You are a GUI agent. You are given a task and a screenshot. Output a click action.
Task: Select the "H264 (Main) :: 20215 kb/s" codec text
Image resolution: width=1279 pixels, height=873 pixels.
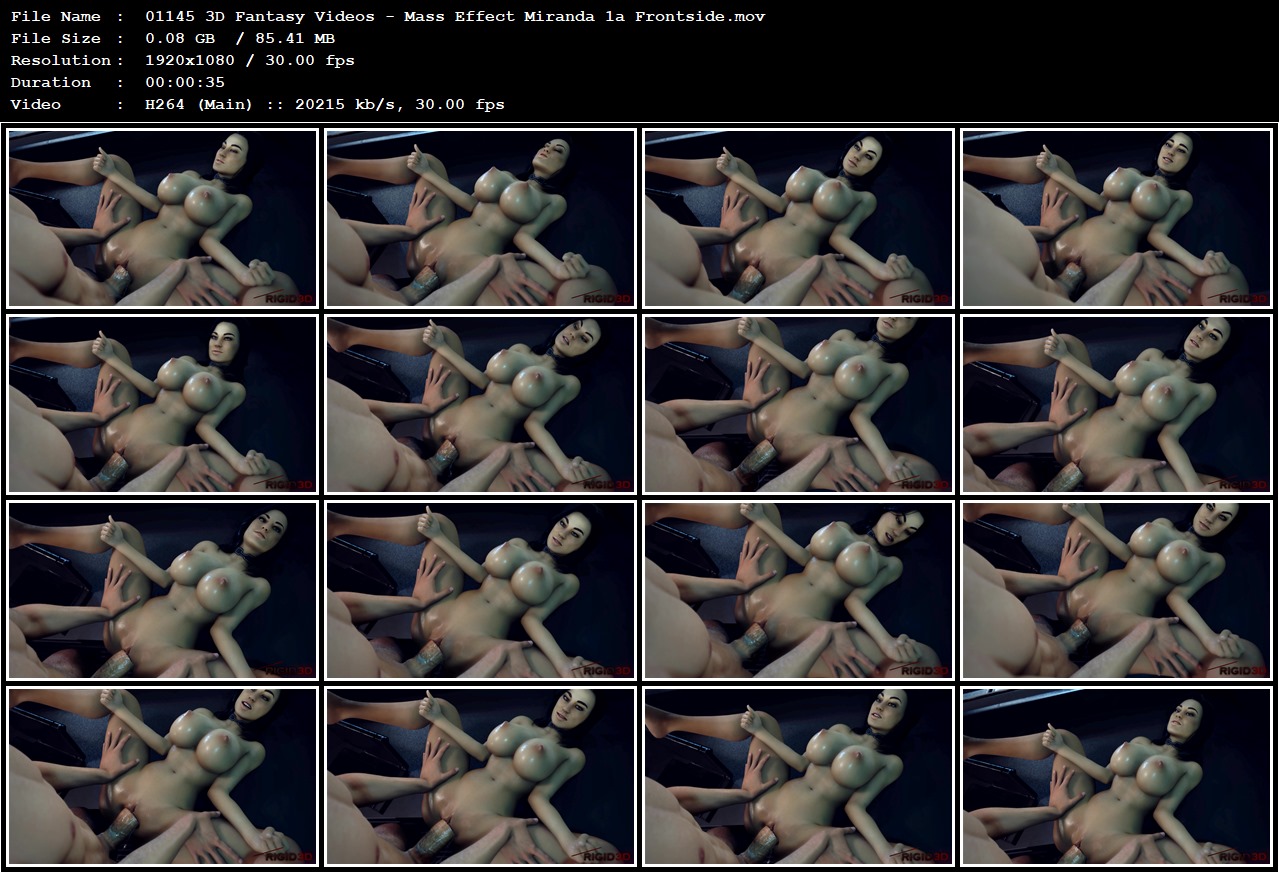tap(267, 104)
